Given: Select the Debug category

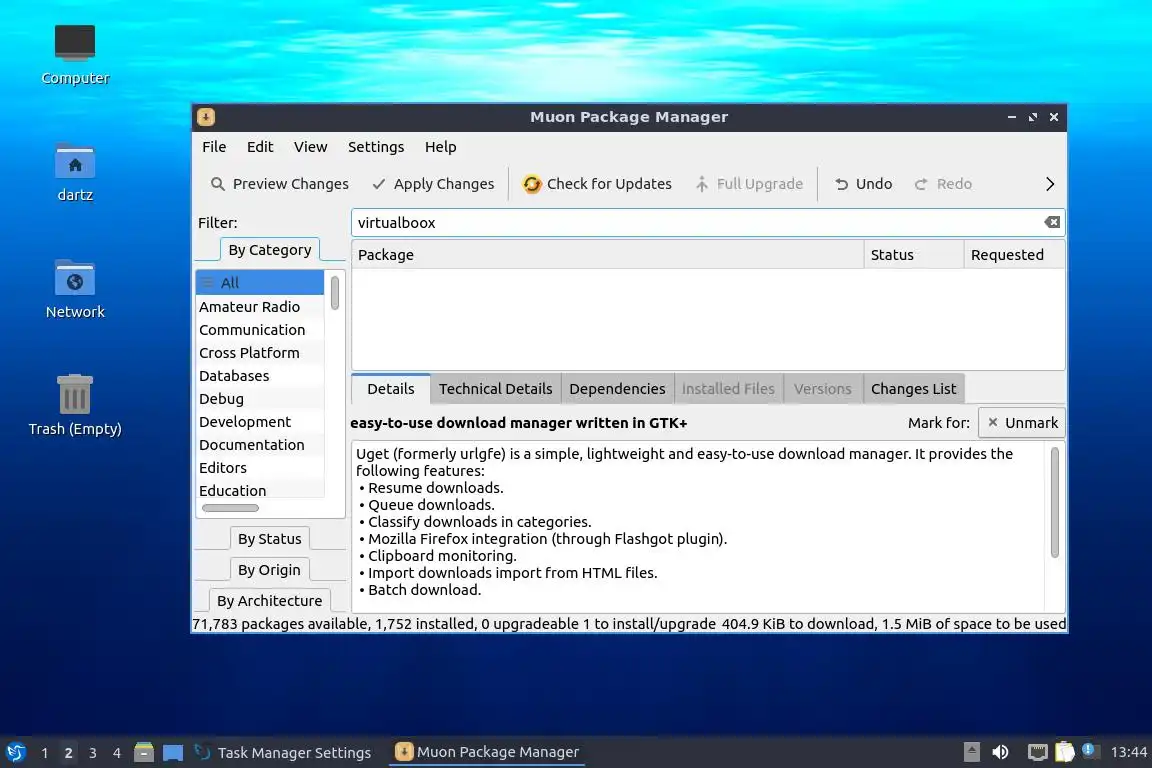Looking at the screenshot, I should [x=260, y=398].
